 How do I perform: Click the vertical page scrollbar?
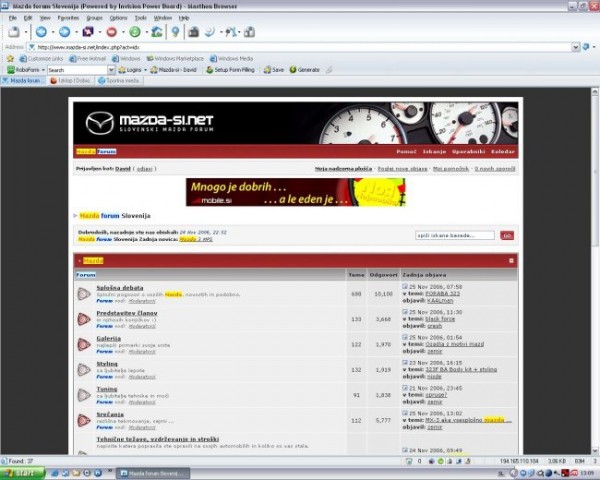(x=595, y=271)
